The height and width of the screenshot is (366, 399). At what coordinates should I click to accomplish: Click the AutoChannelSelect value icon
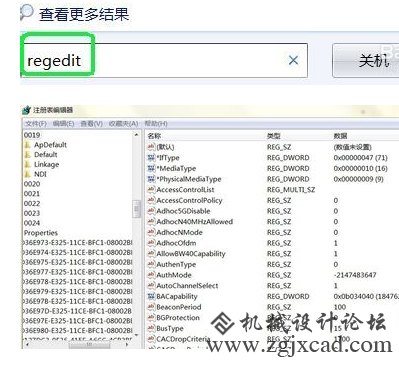point(151,285)
